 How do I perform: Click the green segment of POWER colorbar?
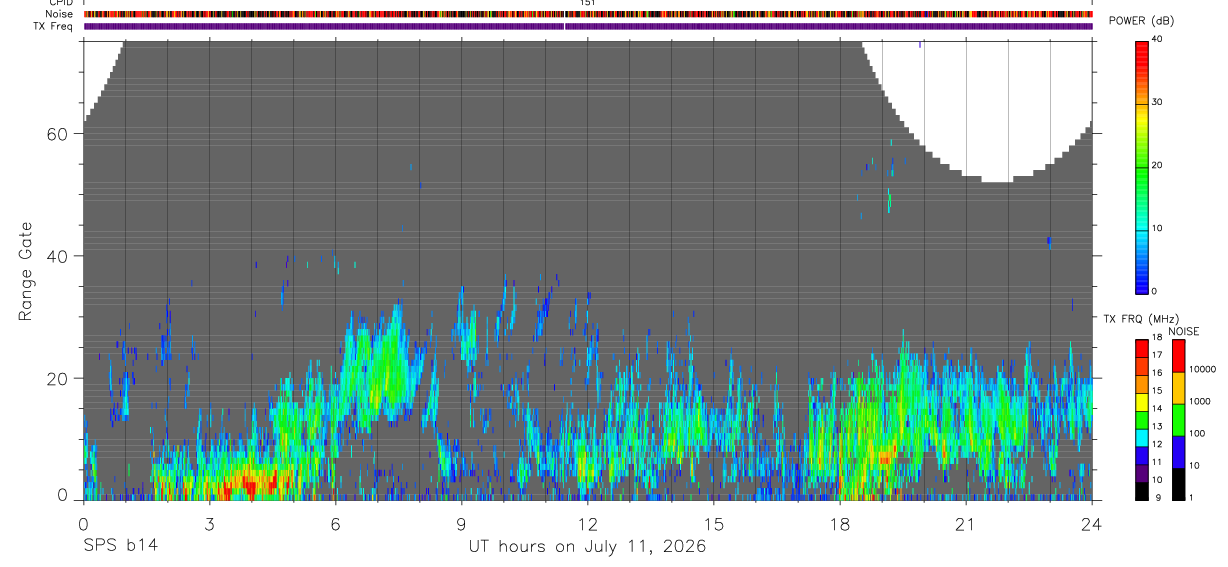1142,165
